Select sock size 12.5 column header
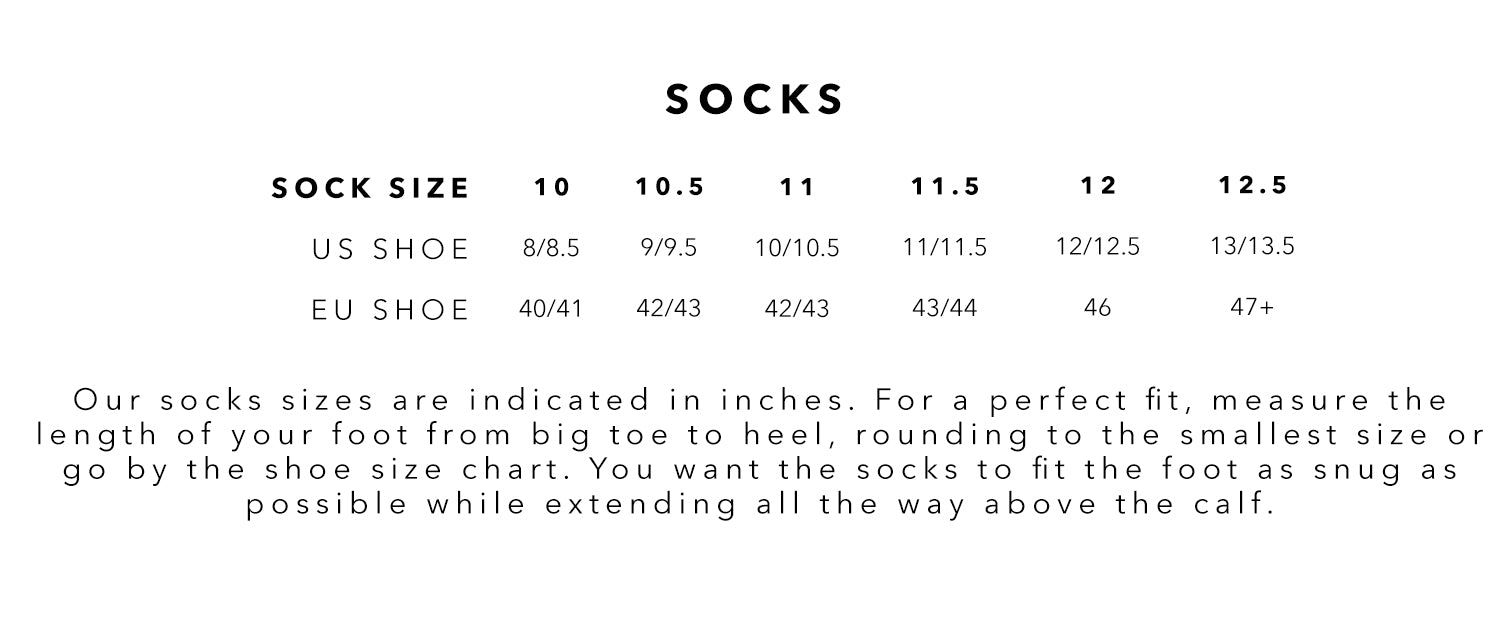The width and height of the screenshot is (1500, 620). tap(1253, 186)
